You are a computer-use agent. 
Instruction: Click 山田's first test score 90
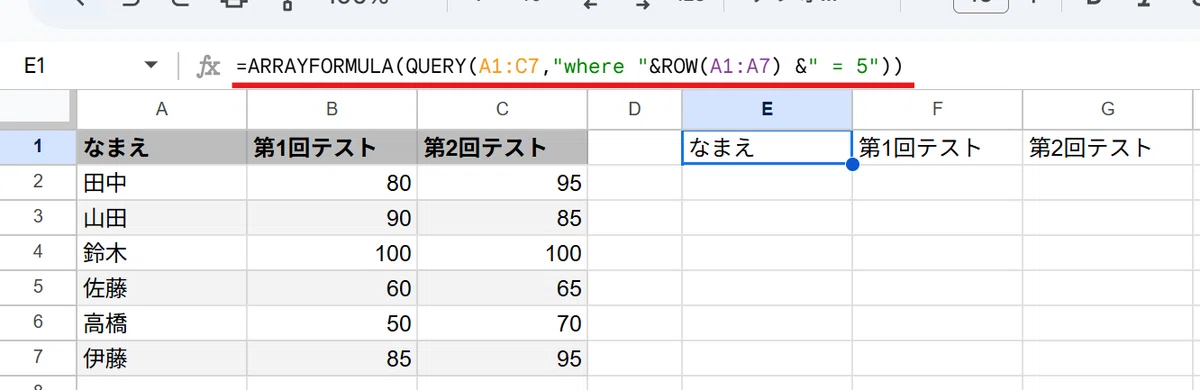click(332, 217)
